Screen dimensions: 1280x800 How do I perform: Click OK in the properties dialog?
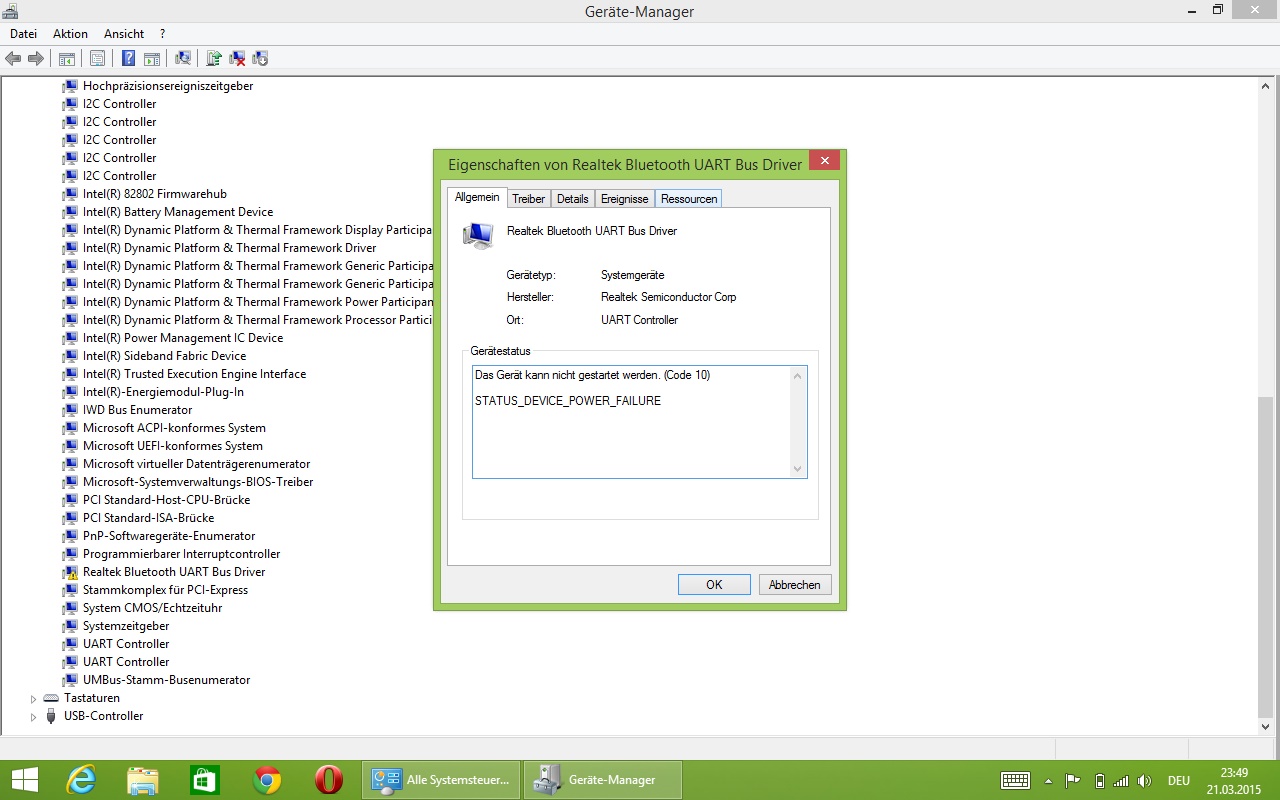point(714,585)
